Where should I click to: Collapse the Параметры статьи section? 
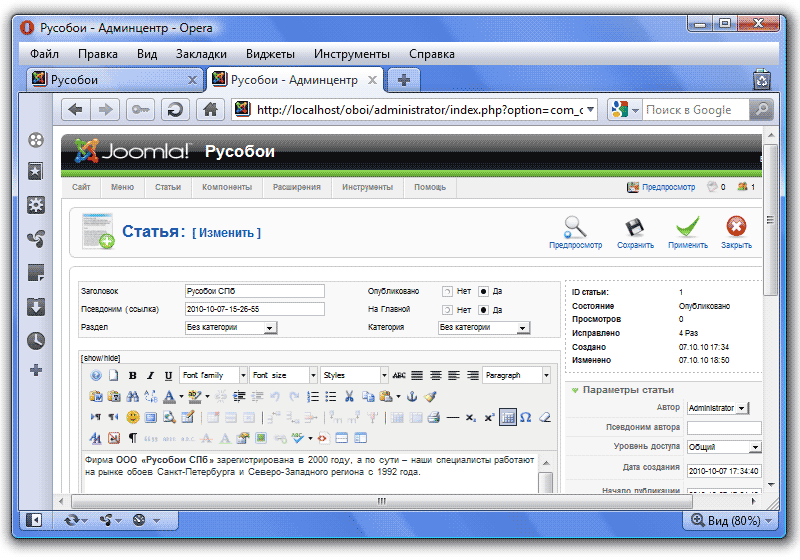(575, 390)
